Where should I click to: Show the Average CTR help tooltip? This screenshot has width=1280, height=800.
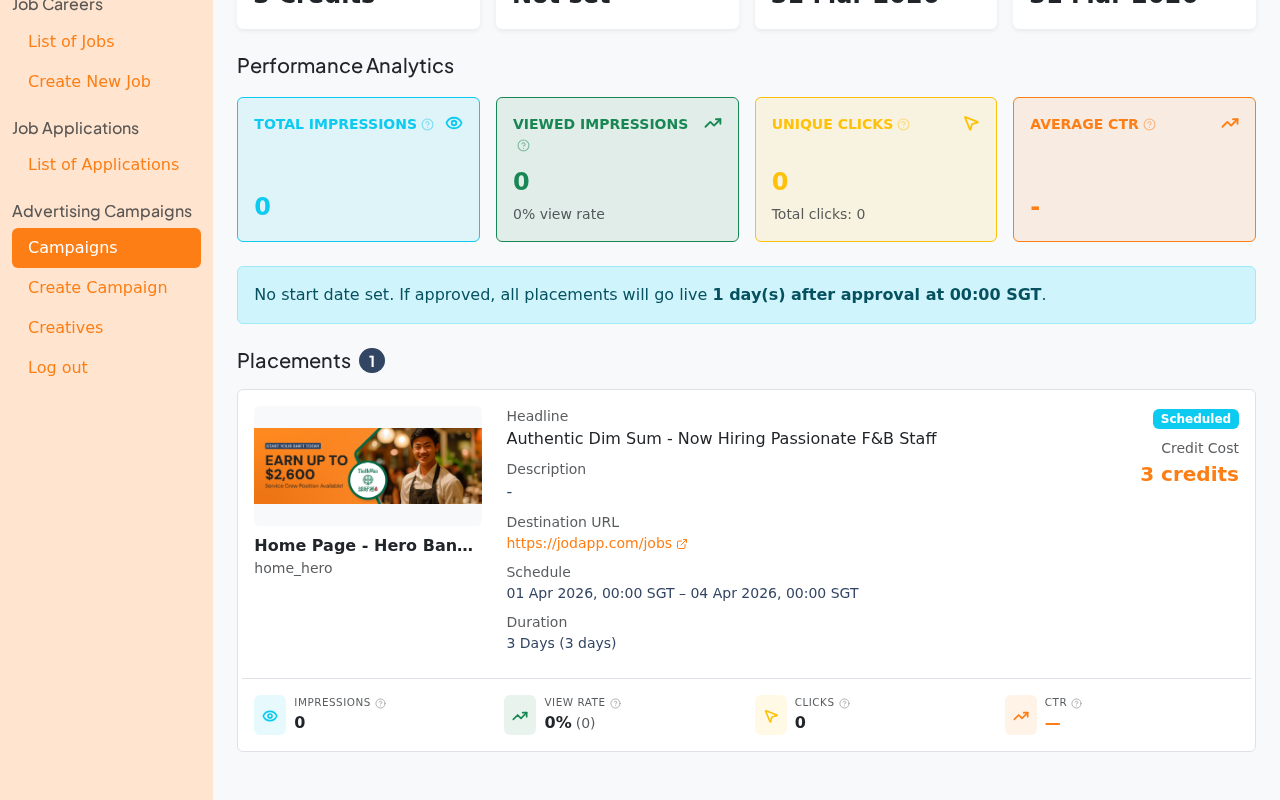[x=1150, y=122]
